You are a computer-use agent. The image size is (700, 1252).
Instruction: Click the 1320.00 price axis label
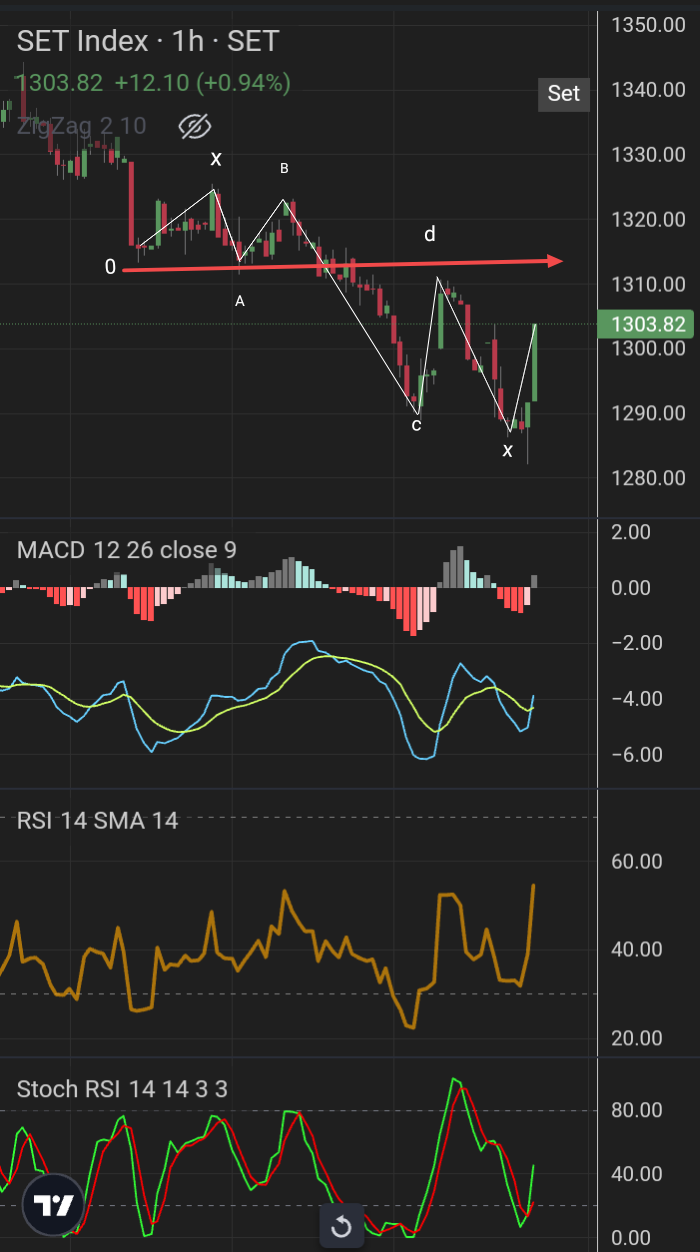[x=648, y=220]
